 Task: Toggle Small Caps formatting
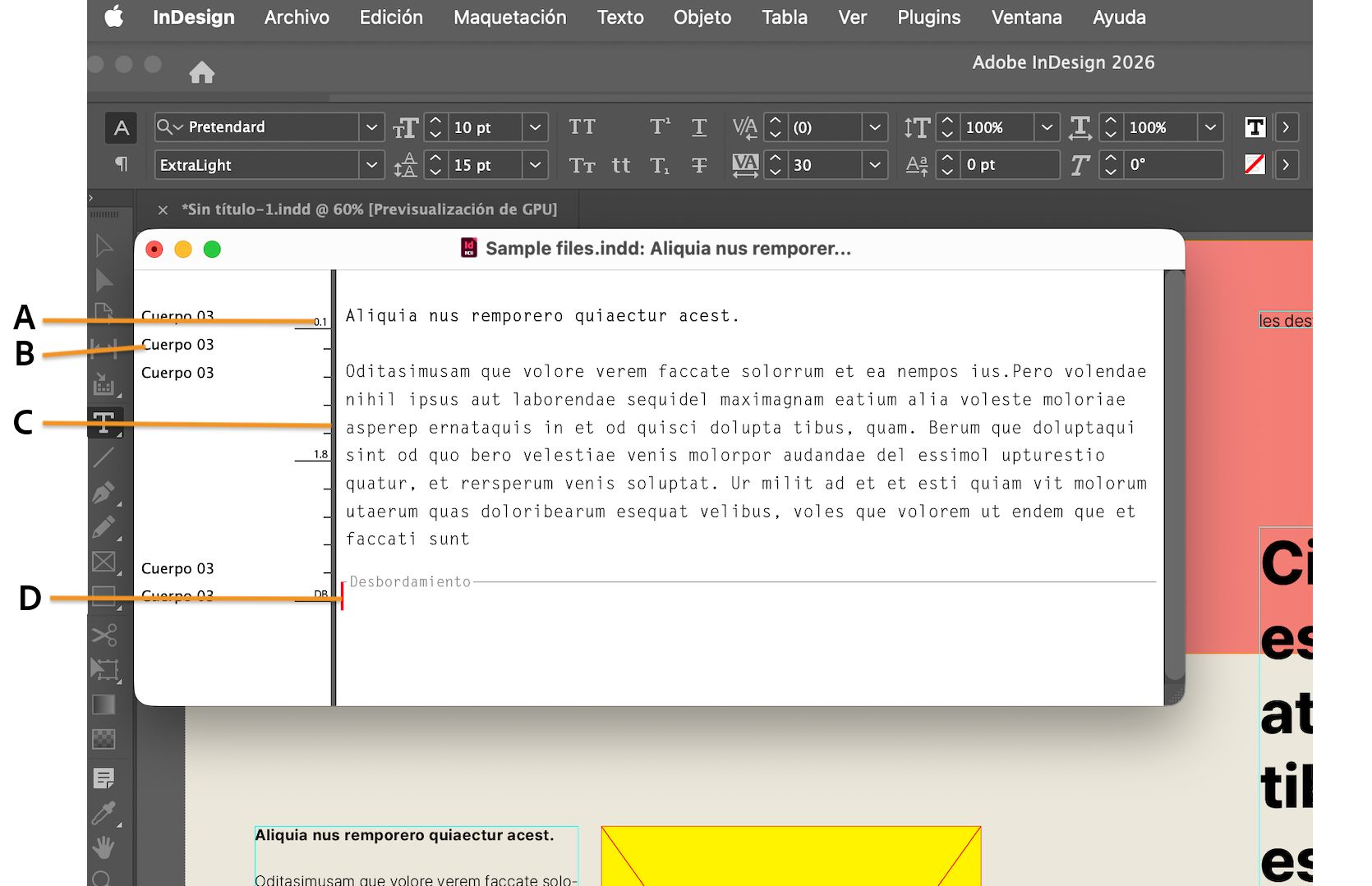click(x=582, y=165)
